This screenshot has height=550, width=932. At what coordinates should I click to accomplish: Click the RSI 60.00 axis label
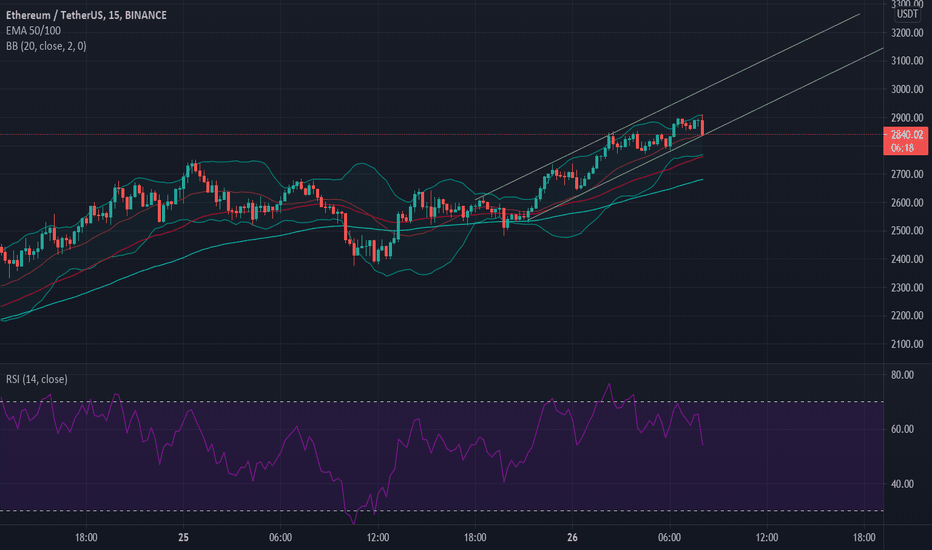click(x=902, y=429)
